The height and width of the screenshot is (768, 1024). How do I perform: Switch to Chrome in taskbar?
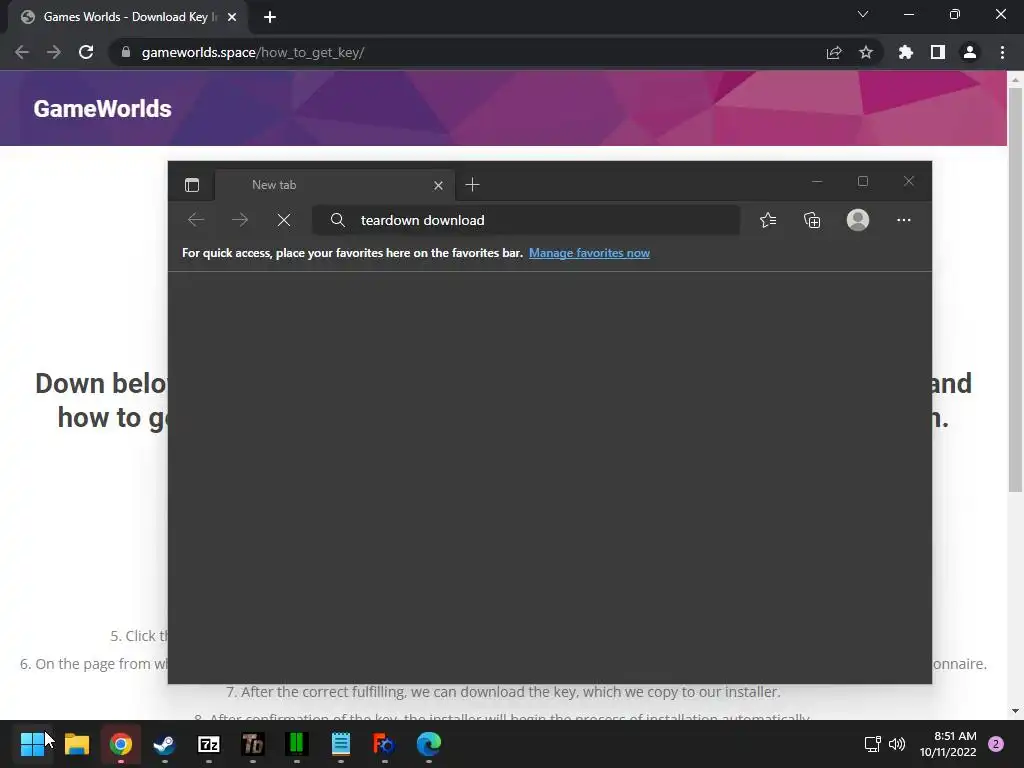point(121,744)
